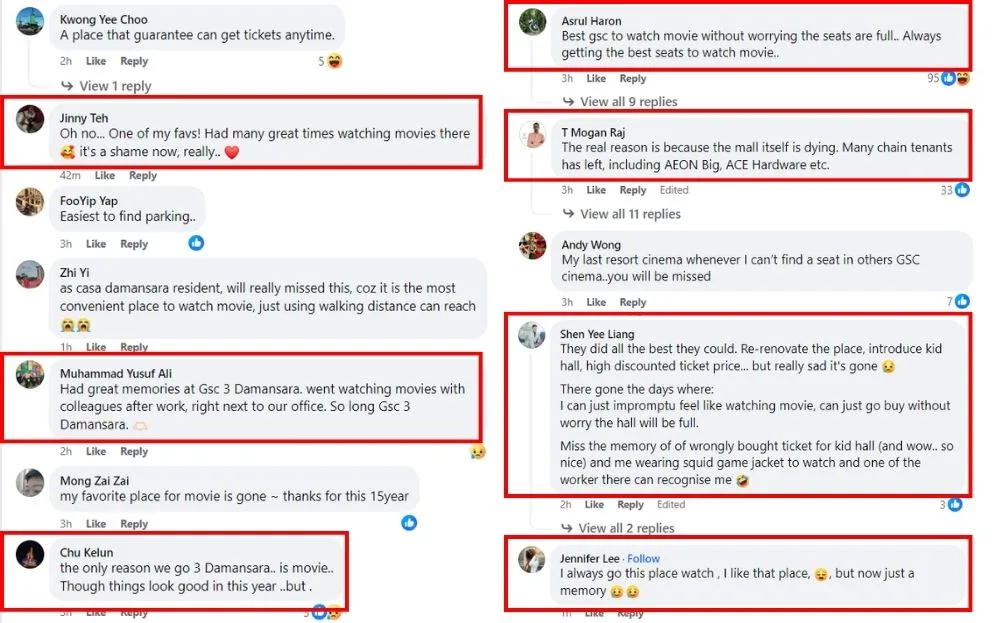Screen dimensions: 1000x623
Task: Click the sad reaction under Muhammad Yusuf Ali's comment
Action: [x=478, y=451]
